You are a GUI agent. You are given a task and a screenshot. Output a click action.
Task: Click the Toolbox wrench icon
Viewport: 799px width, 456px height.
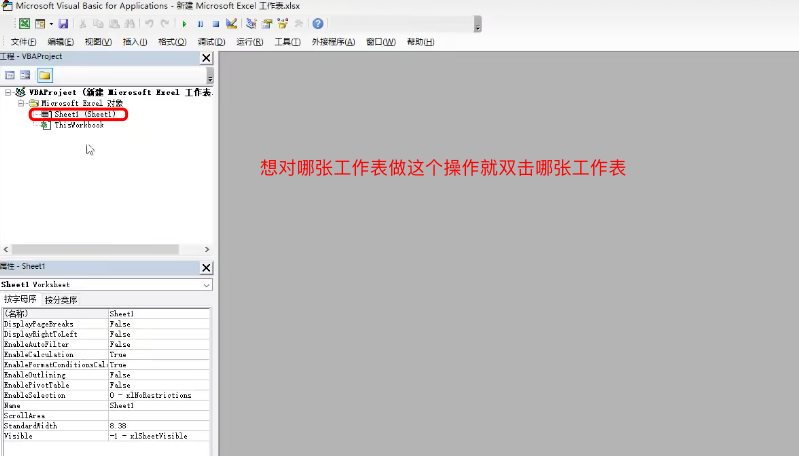(298, 23)
